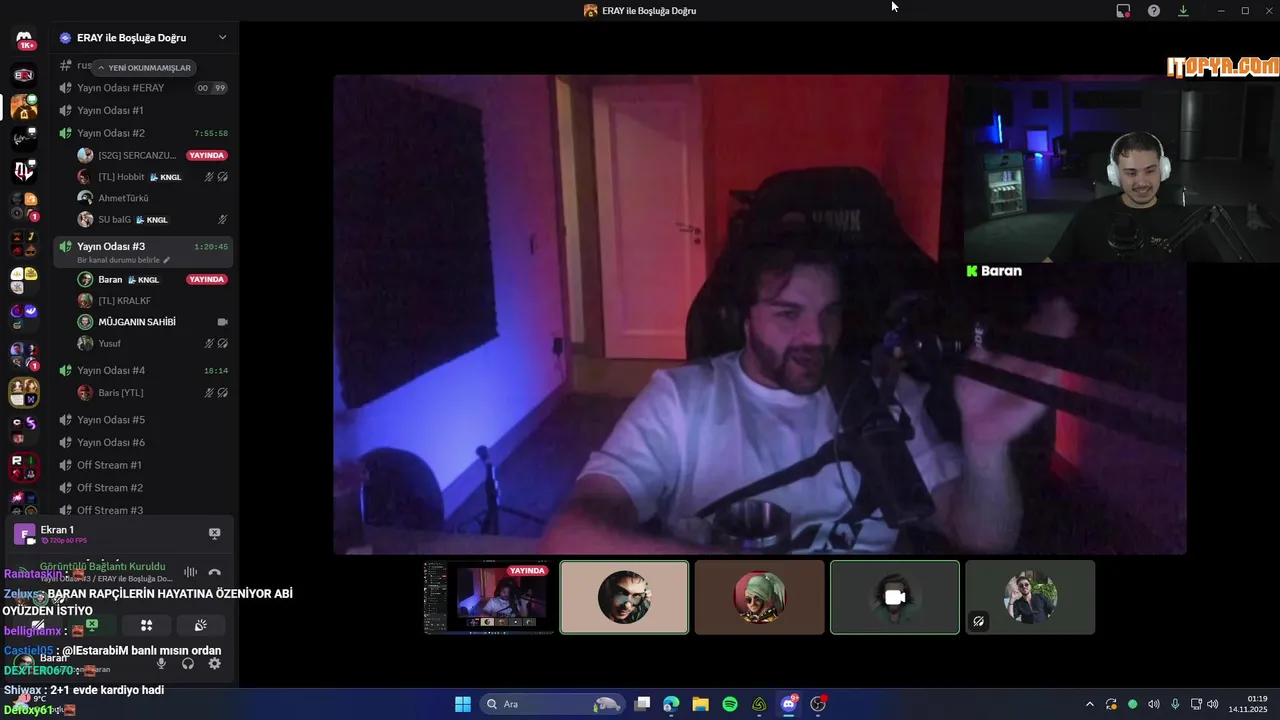The image size is (1280, 720).
Task: Toggle noise suppression waveform icon
Action: 190,572
